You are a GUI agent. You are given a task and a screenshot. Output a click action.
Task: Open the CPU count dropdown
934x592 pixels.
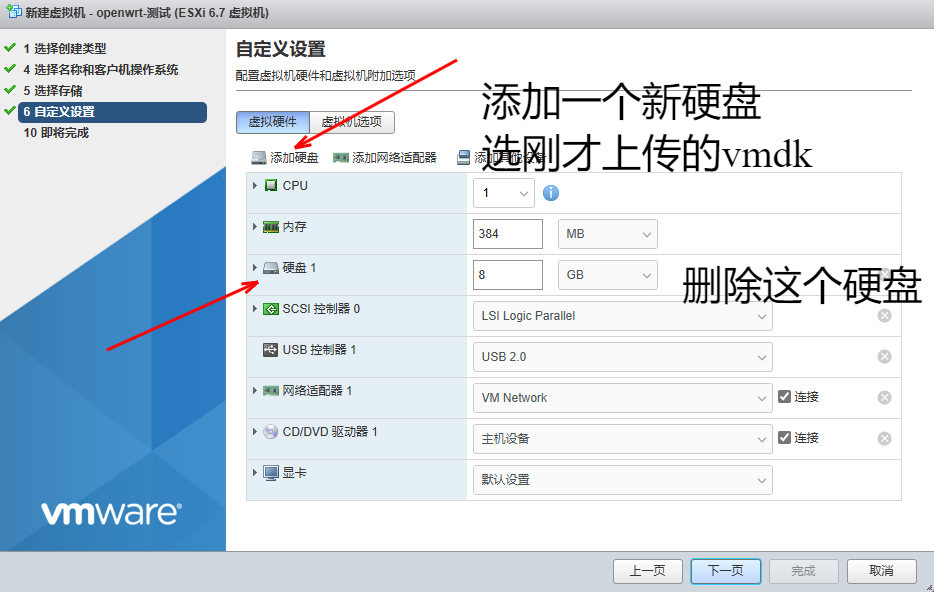pos(504,193)
